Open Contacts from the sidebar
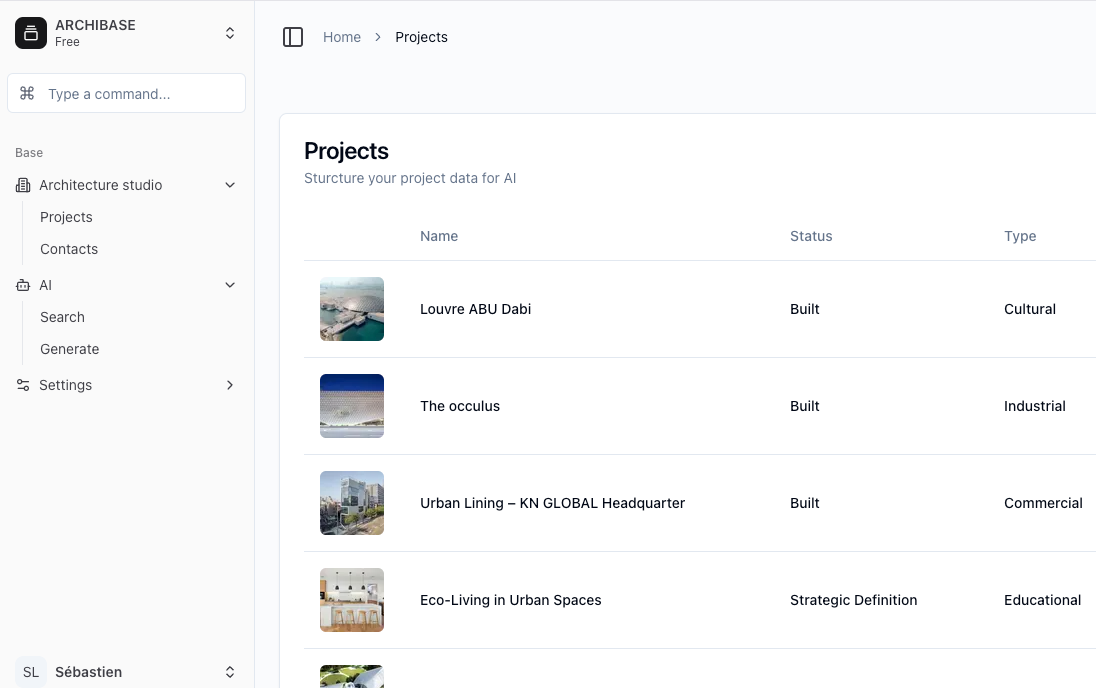1096x688 pixels. tap(69, 249)
